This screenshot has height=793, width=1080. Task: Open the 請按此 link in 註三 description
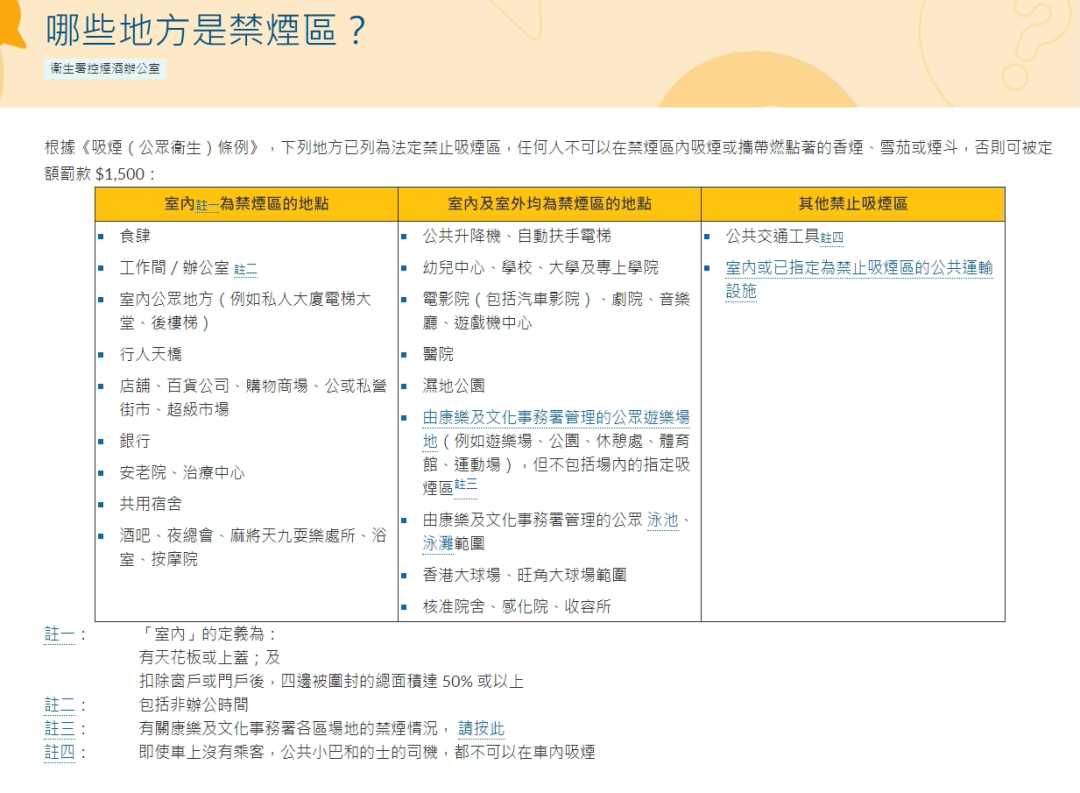[x=482, y=727]
